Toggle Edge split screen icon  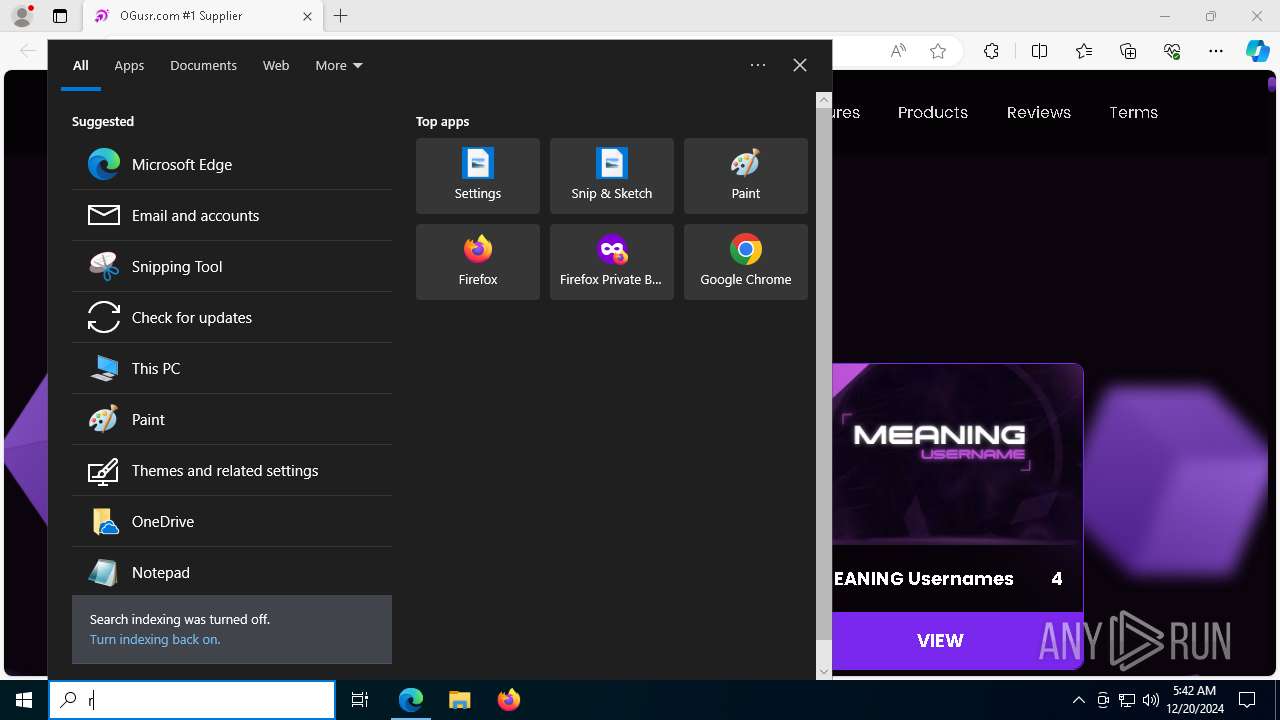pos(1040,51)
